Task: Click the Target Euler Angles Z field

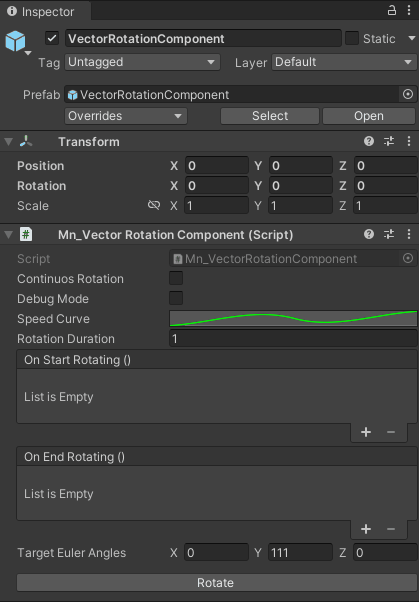Action: (x=385, y=552)
